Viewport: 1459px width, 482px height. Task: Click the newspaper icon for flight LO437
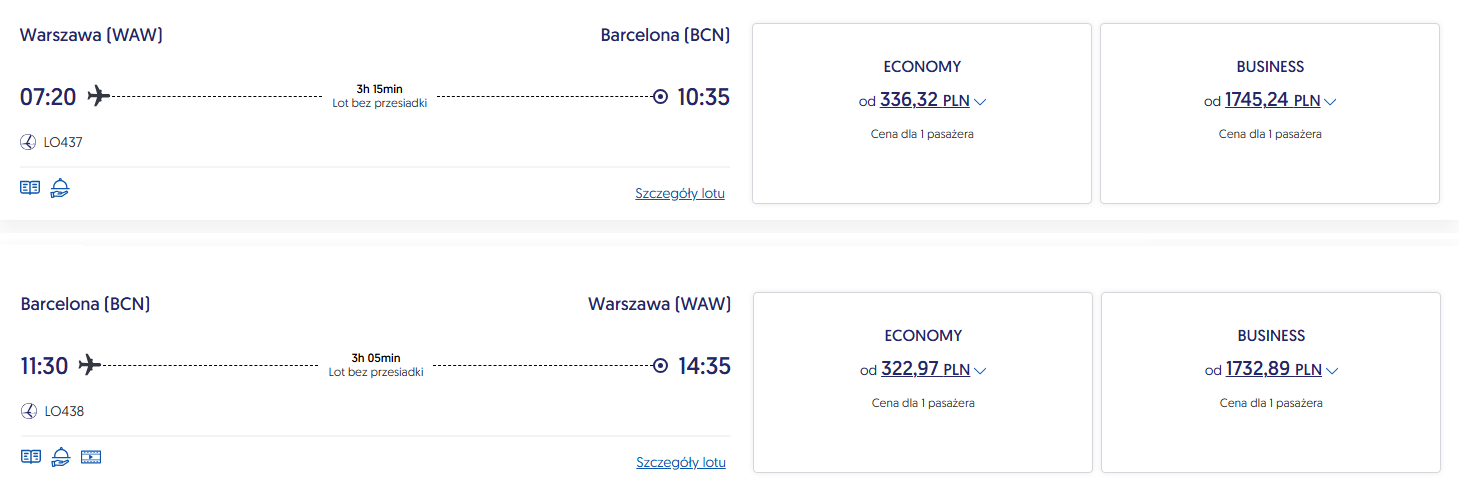(30, 188)
